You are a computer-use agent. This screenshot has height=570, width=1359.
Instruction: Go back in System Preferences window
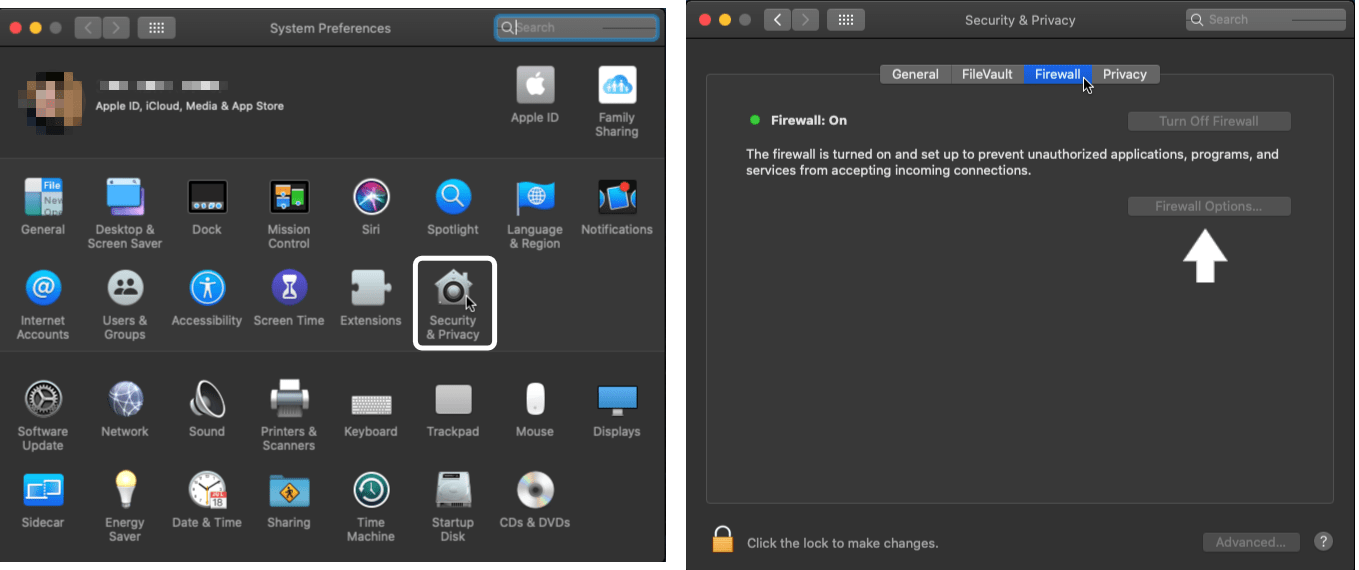point(88,28)
